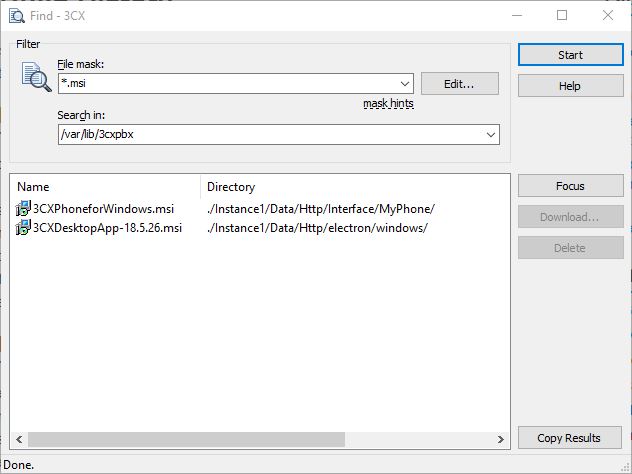Viewport: 632px width, 474px height.
Task: Click the horizontal scrollbar thumb in results
Action: [x=185, y=439]
